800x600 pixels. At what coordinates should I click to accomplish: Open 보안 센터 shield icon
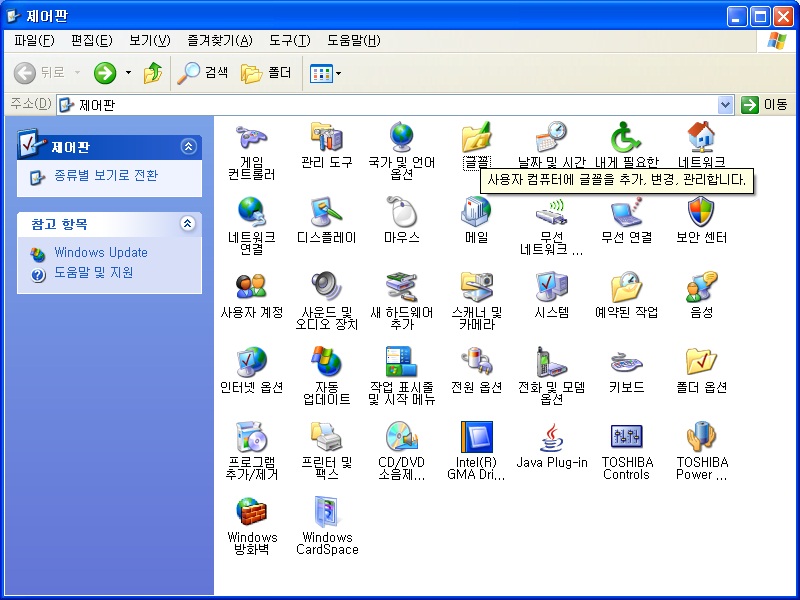702,212
